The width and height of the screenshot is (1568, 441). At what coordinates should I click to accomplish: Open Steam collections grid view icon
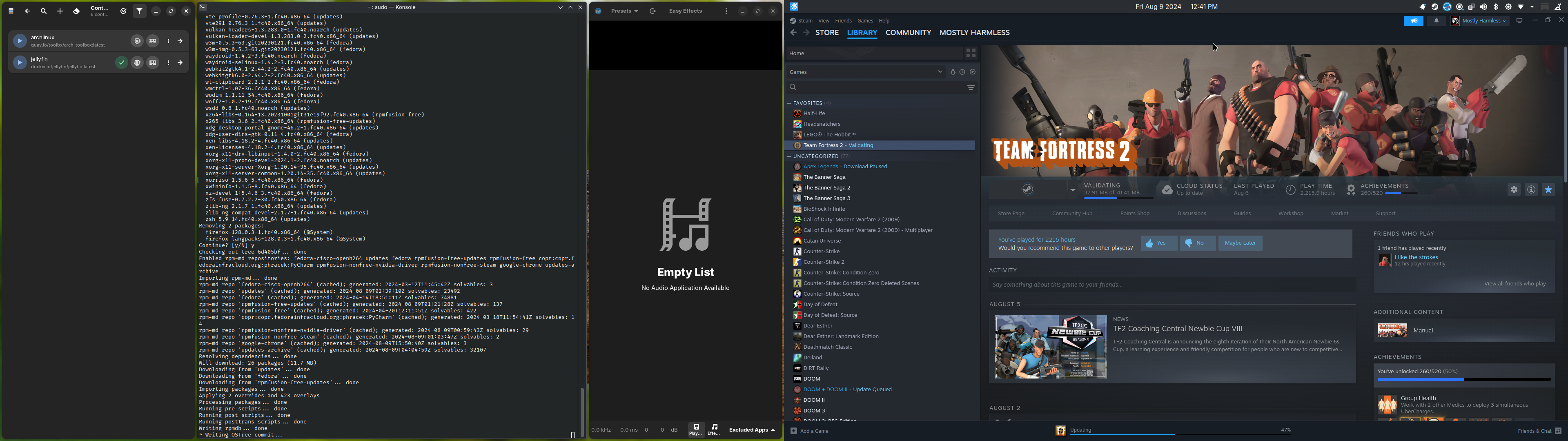pos(971,53)
